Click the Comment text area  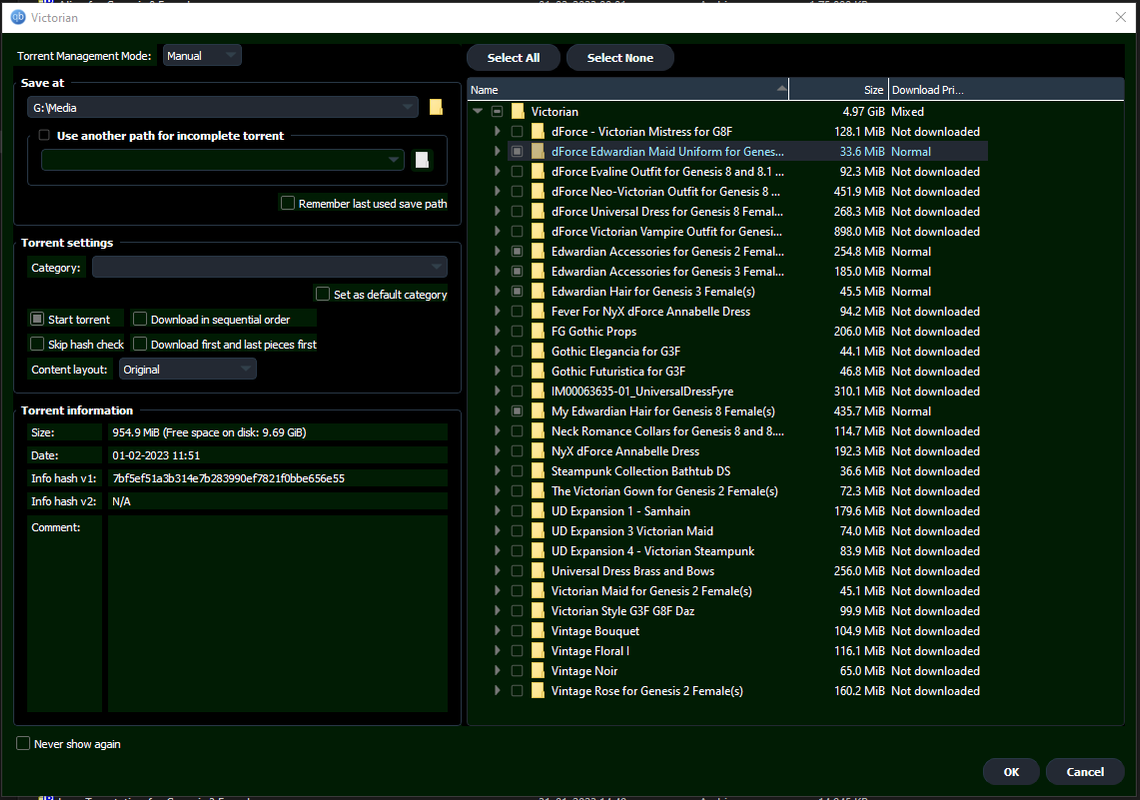[278, 613]
